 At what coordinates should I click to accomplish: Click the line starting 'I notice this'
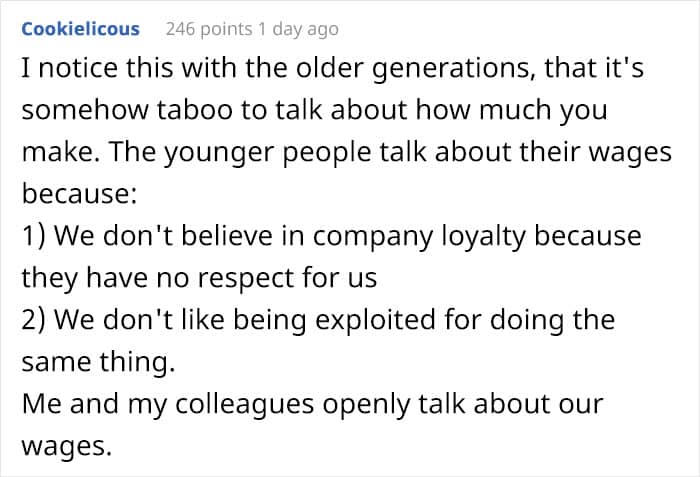tap(333, 69)
